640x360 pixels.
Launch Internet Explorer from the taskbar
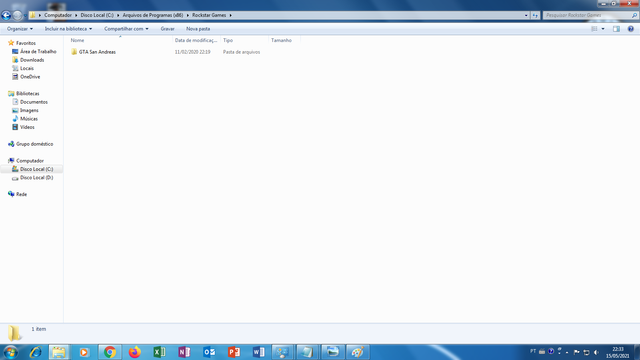[35, 352]
